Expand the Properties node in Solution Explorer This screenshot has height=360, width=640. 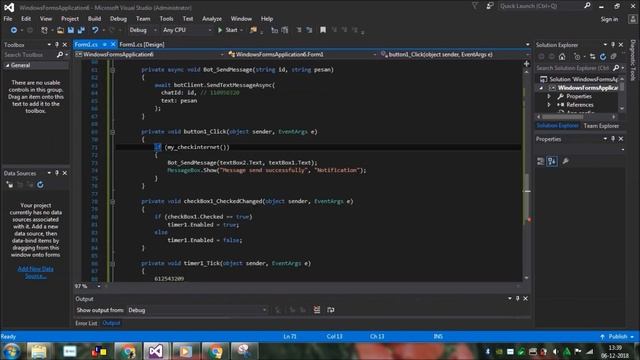pos(549,96)
